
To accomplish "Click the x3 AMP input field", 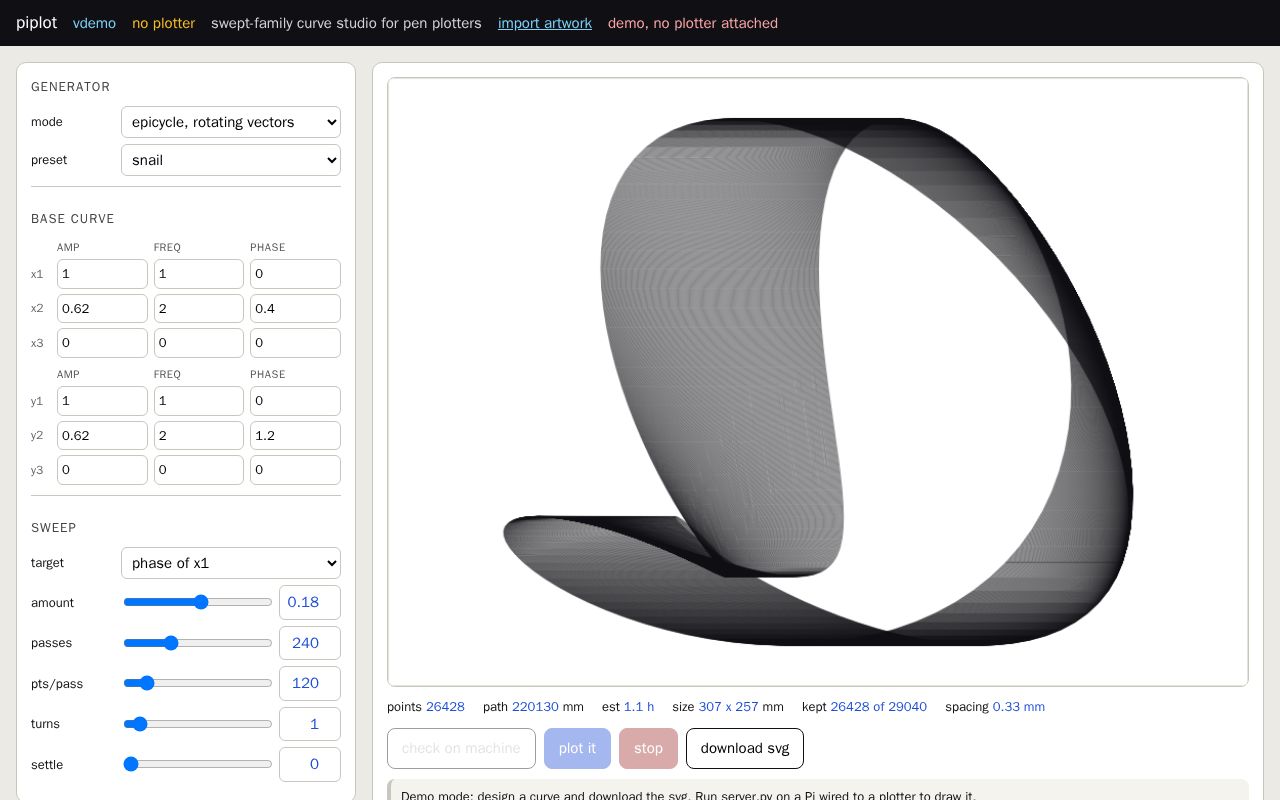I will [x=102, y=343].
